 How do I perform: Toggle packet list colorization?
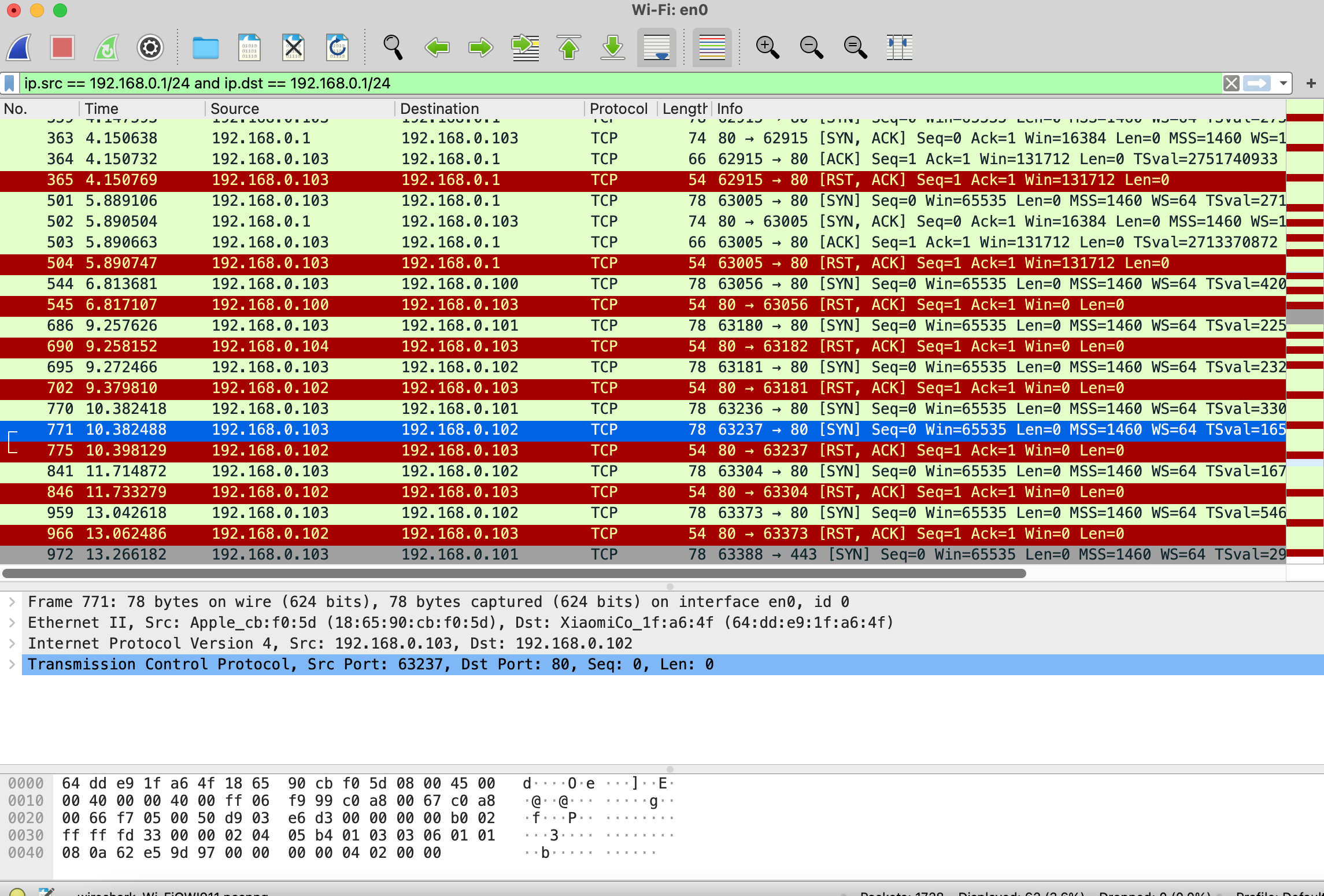(x=712, y=47)
